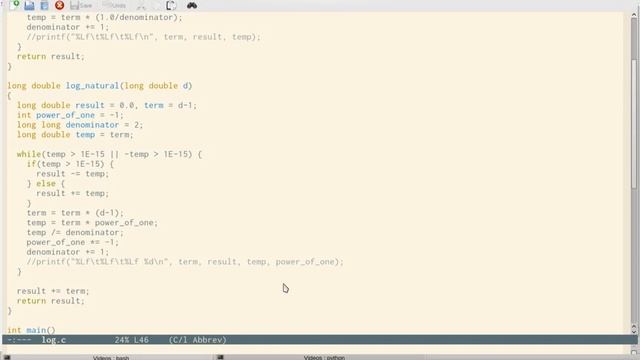Click the line 'int power_of_one = -1;'

pyautogui.click(x=70, y=115)
